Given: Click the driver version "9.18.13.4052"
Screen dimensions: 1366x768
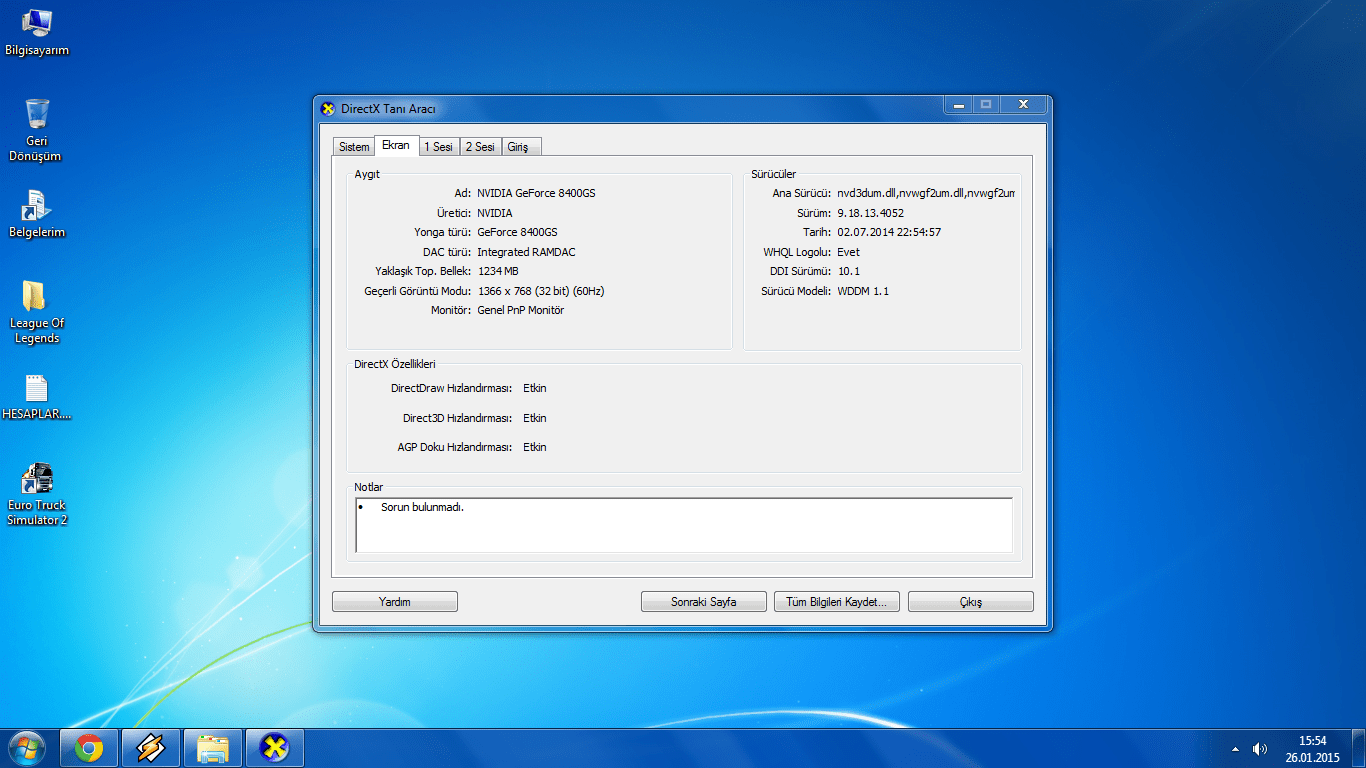Looking at the screenshot, I should click(870, 213).
